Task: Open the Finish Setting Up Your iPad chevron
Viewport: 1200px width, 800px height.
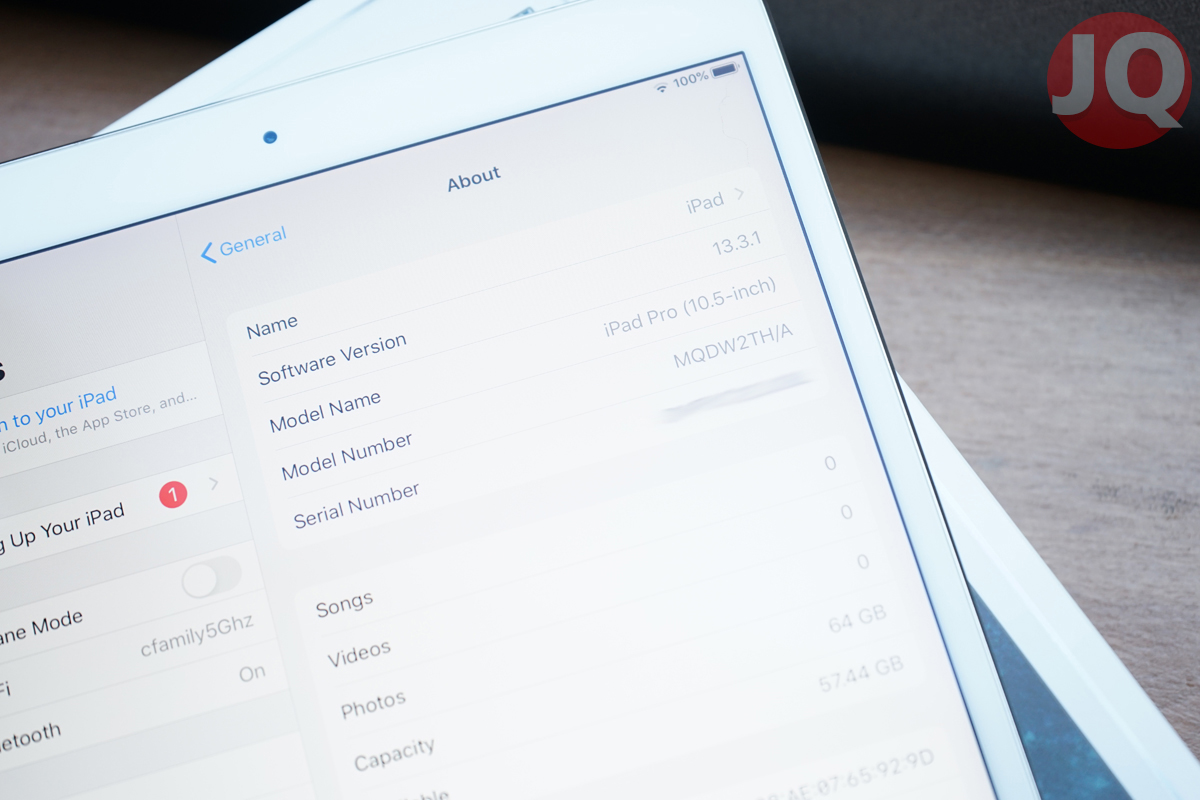Action: tap(214, 484)
